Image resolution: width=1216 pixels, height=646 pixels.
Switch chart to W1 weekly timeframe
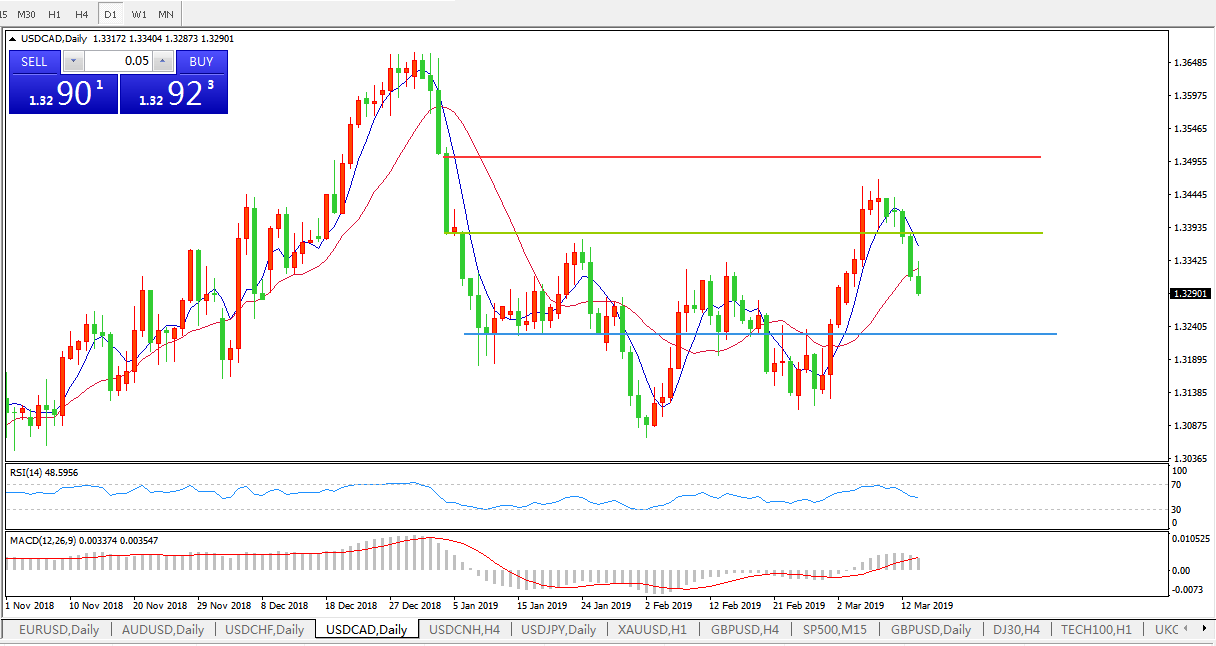tap(139, 14)
